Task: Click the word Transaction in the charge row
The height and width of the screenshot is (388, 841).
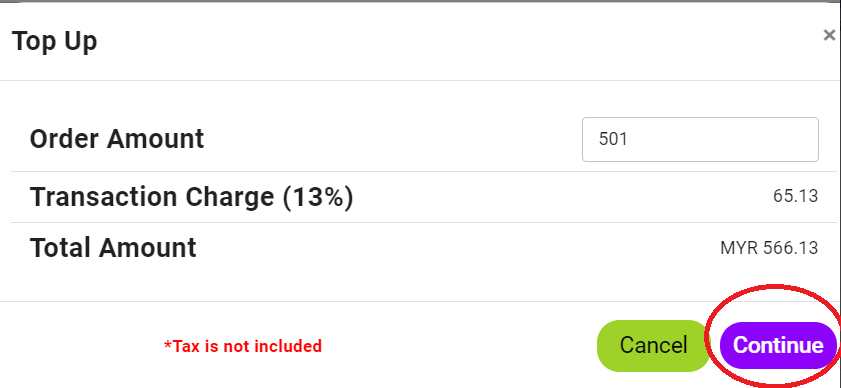Action: [104, 197]
